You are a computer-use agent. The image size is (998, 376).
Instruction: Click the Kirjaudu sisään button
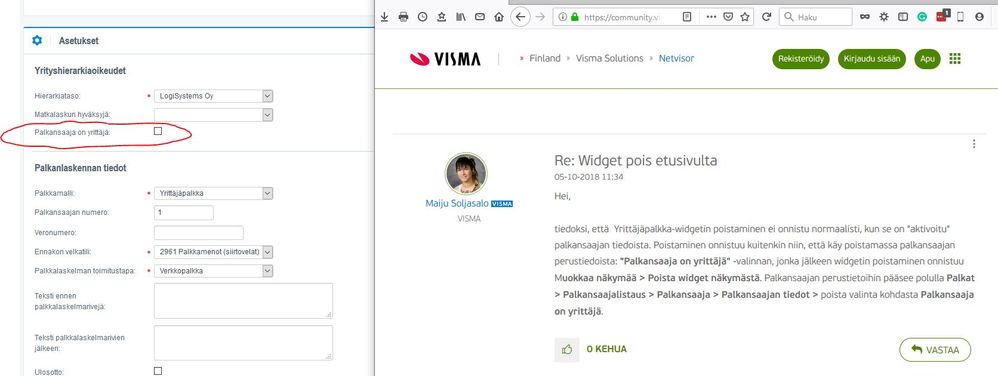pyautogui.click(x=872, y=59)
